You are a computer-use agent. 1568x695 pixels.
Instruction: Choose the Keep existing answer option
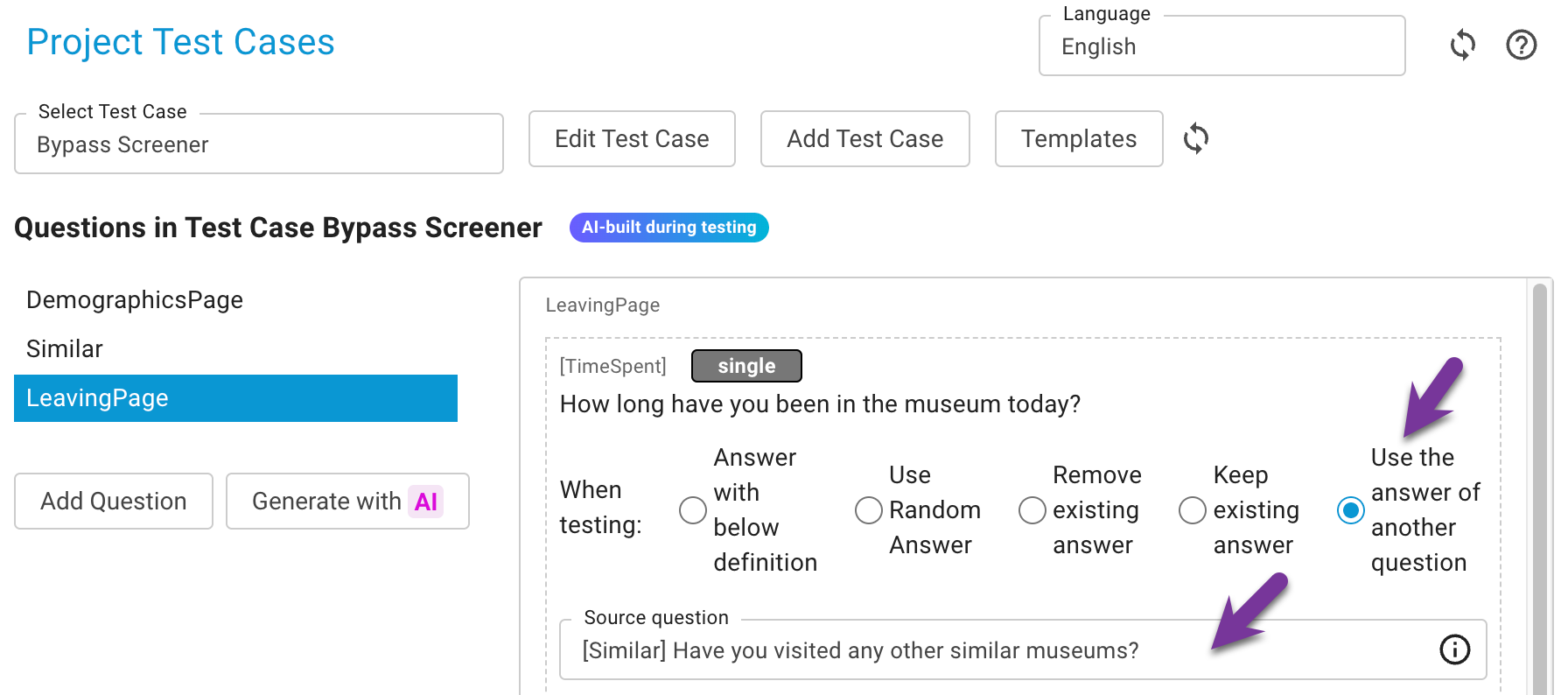point(1193,510)
